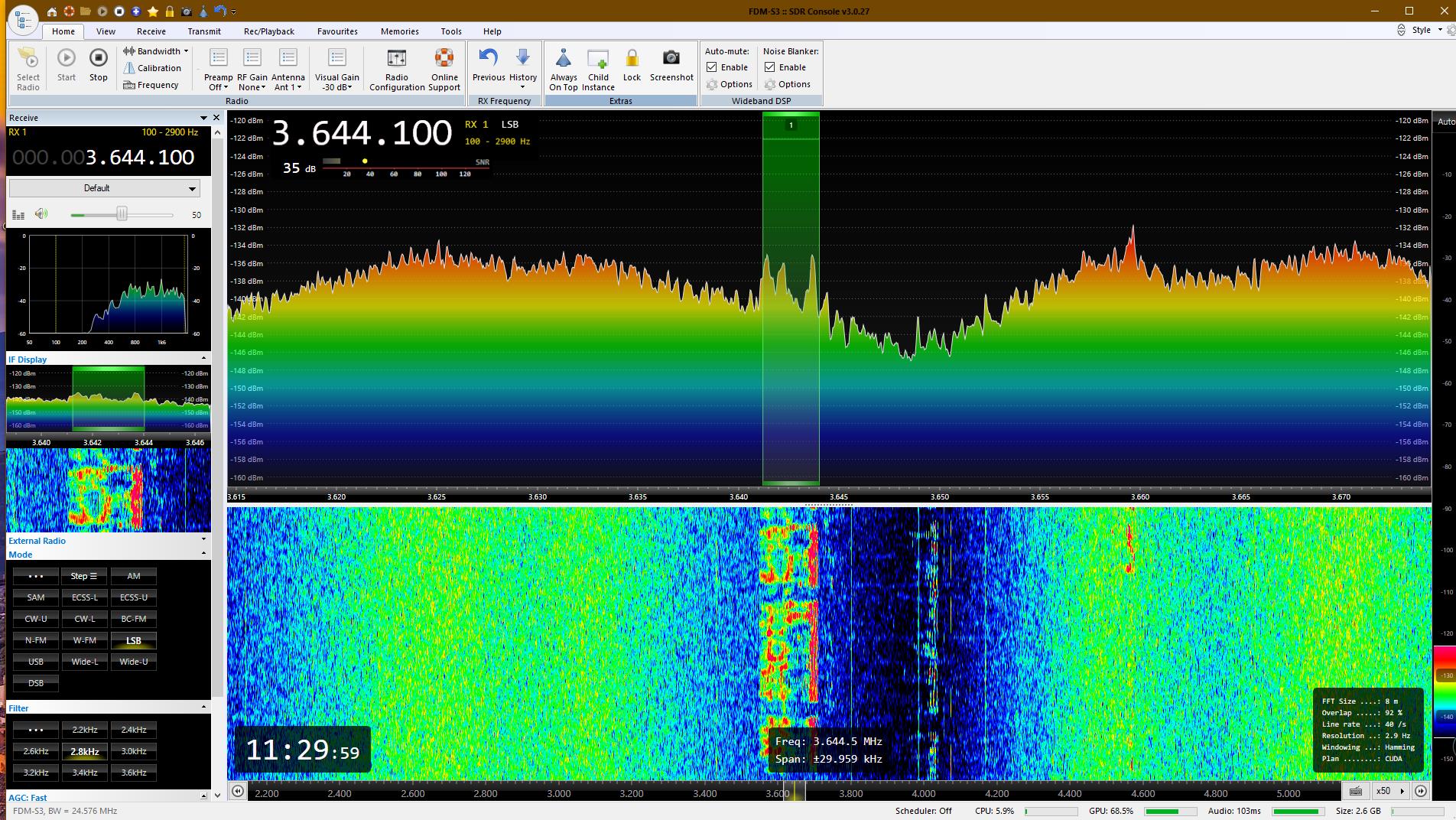This screenshot has height=820, width=1456.
Task: Toggle Always On Top
Action: [564, 59]
